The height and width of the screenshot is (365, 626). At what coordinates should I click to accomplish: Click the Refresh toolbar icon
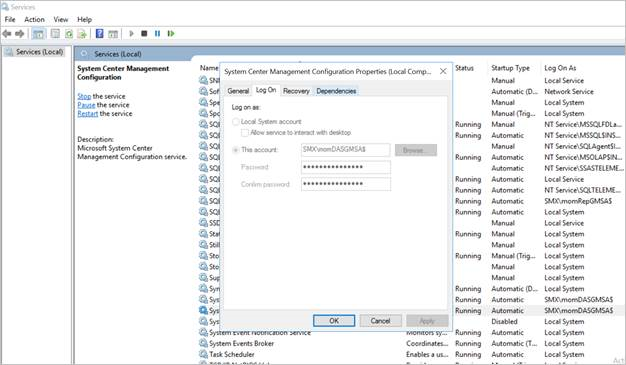69,34
